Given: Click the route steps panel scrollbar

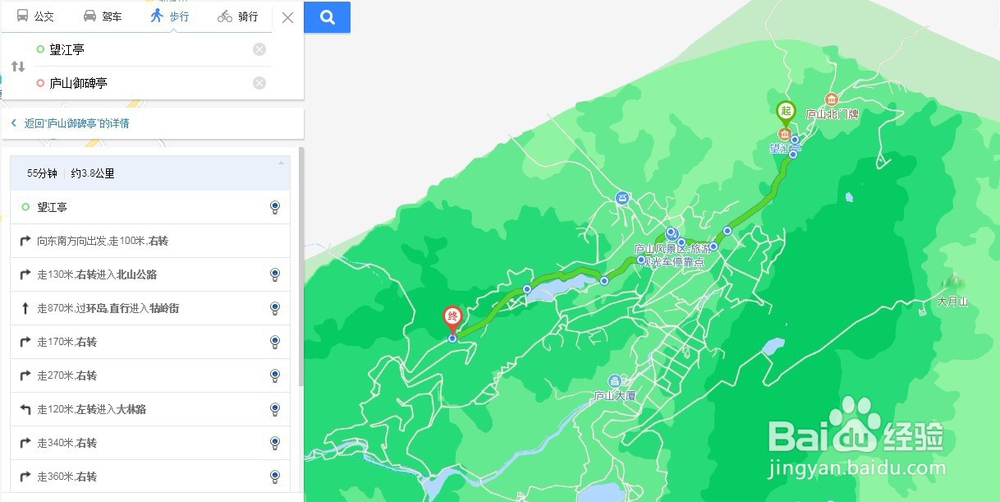Looking at the screenshot, I should [x=300, y=267].
